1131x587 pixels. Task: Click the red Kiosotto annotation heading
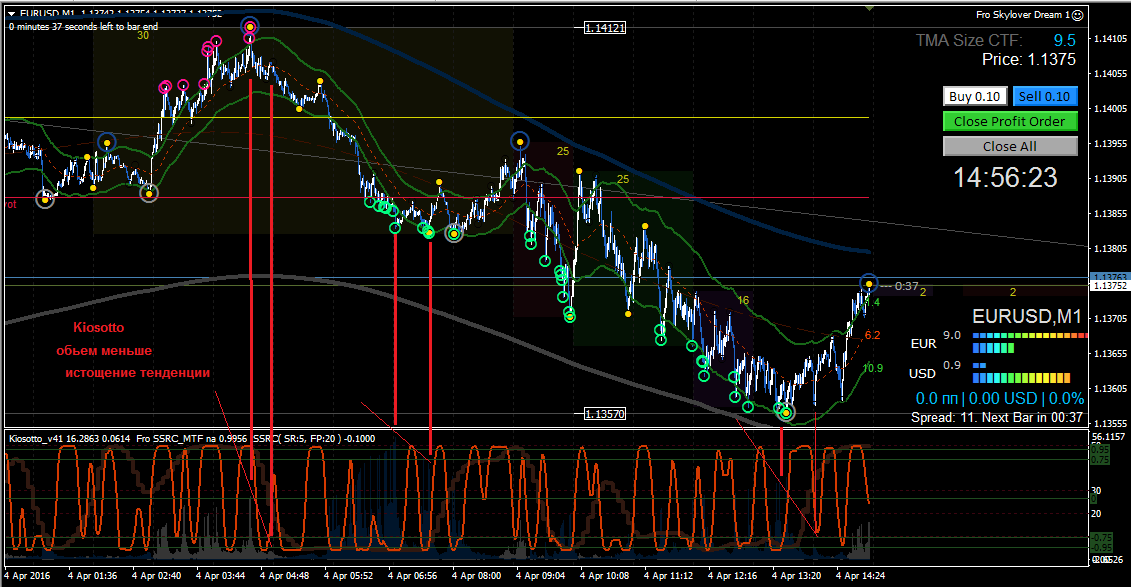click(x=99, y=327)
